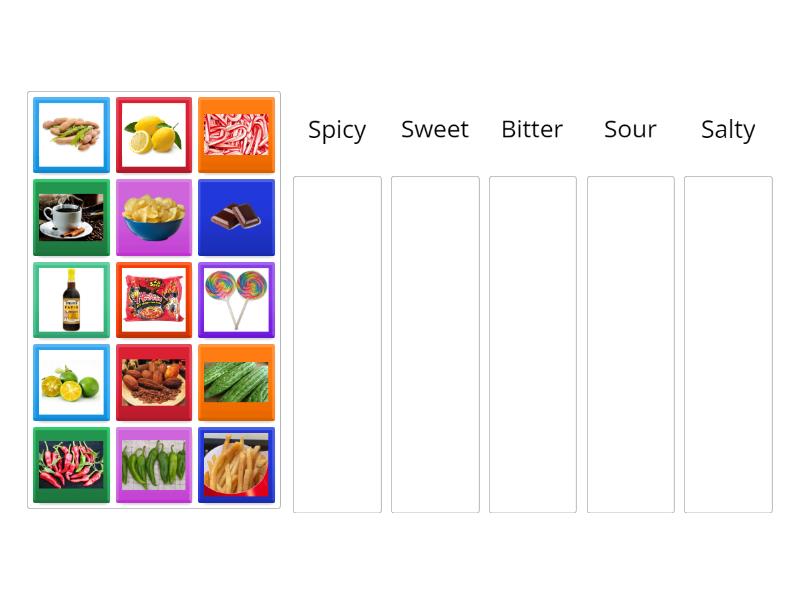Screen dimensions: 800x600
Task: Select the Bitter column header
Action: (x=532, y=129)
